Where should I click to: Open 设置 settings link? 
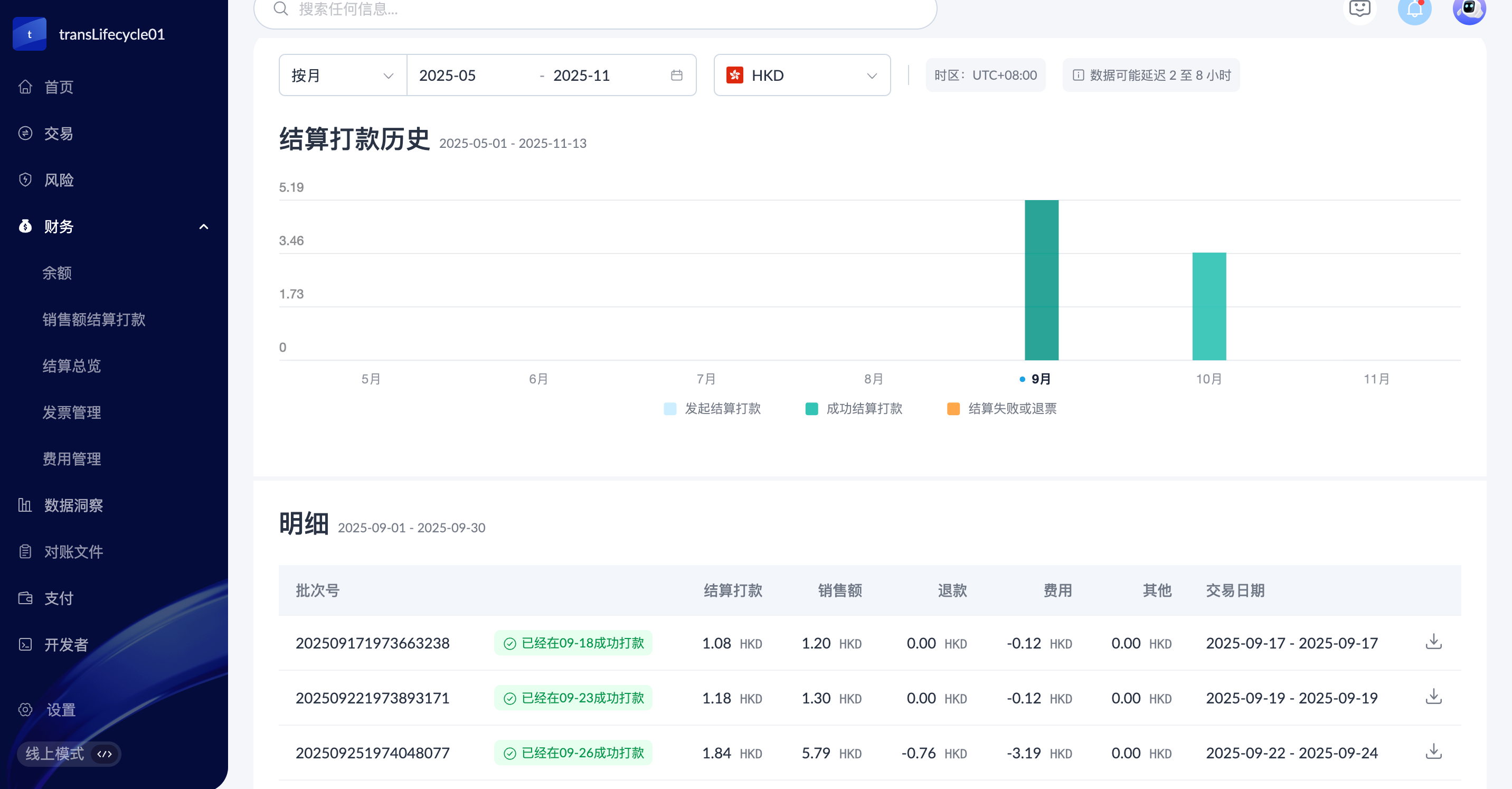[x=61, y=709]
